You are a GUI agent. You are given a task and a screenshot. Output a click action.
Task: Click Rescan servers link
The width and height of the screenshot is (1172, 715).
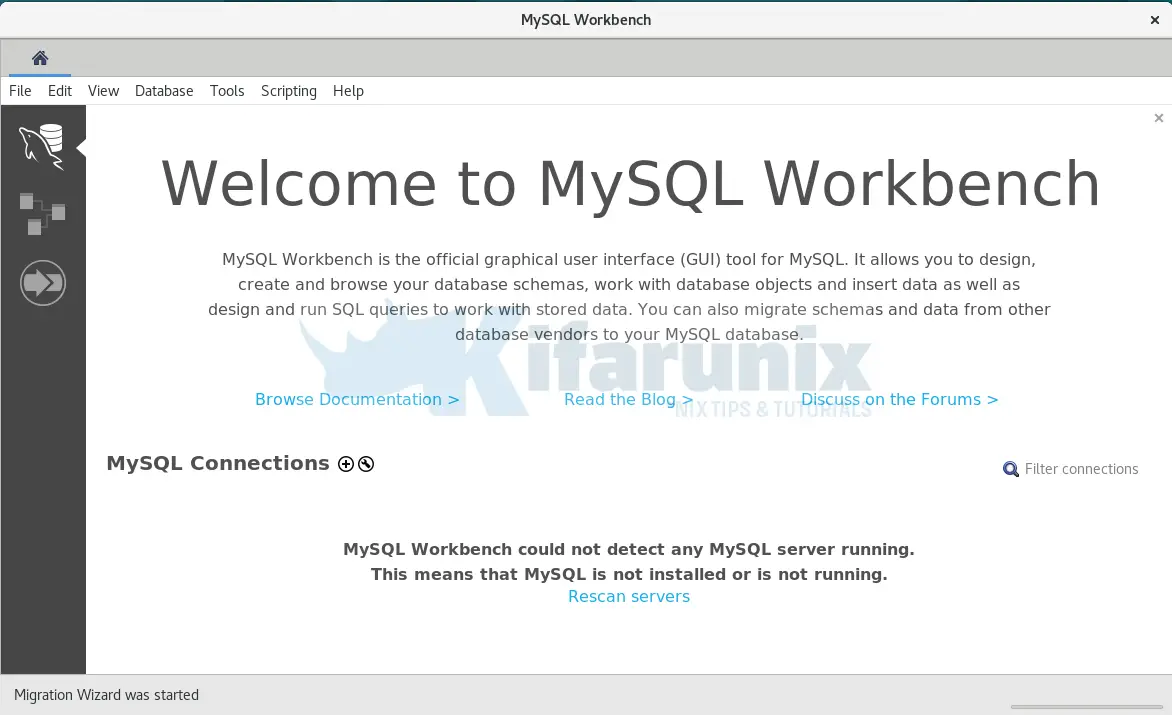[x=629, y=596]
